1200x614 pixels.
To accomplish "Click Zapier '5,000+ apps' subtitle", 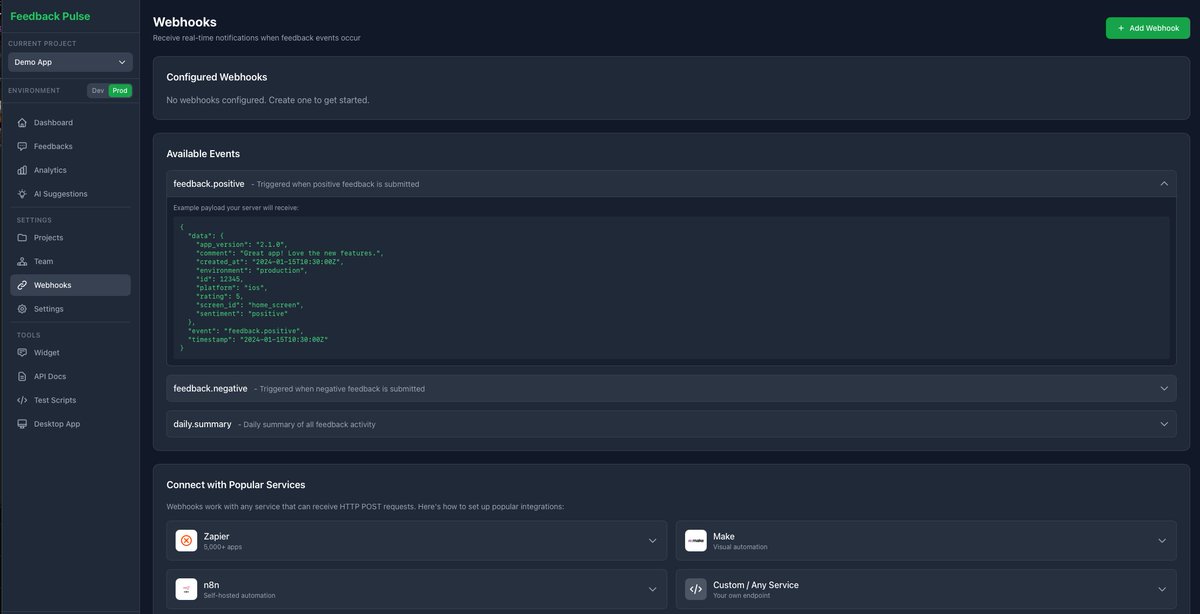I will point(222,547).
